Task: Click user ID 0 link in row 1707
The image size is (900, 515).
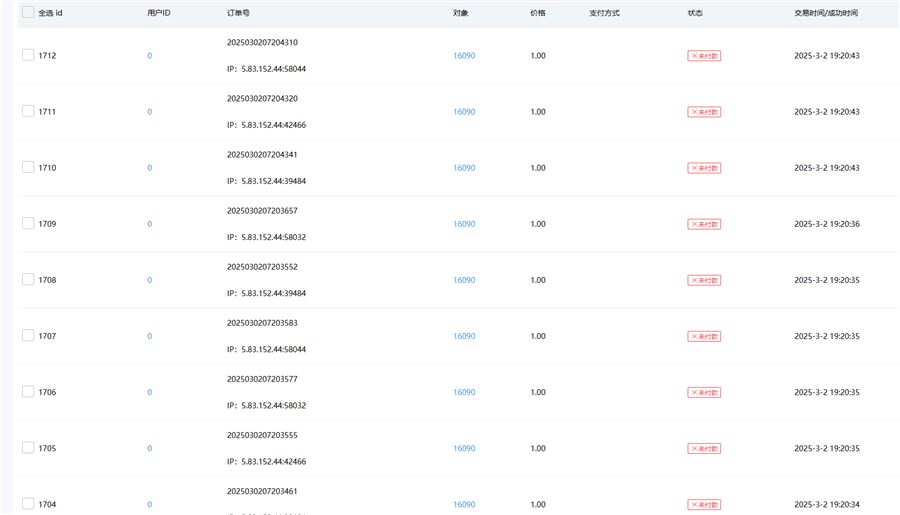Action: click(x=150, y=336)
